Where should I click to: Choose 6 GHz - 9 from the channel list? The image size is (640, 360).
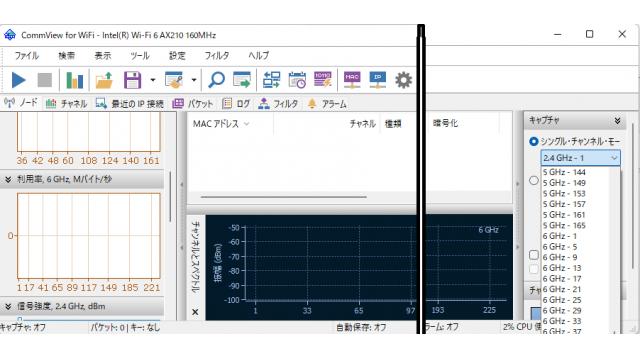tap(560, 257)
